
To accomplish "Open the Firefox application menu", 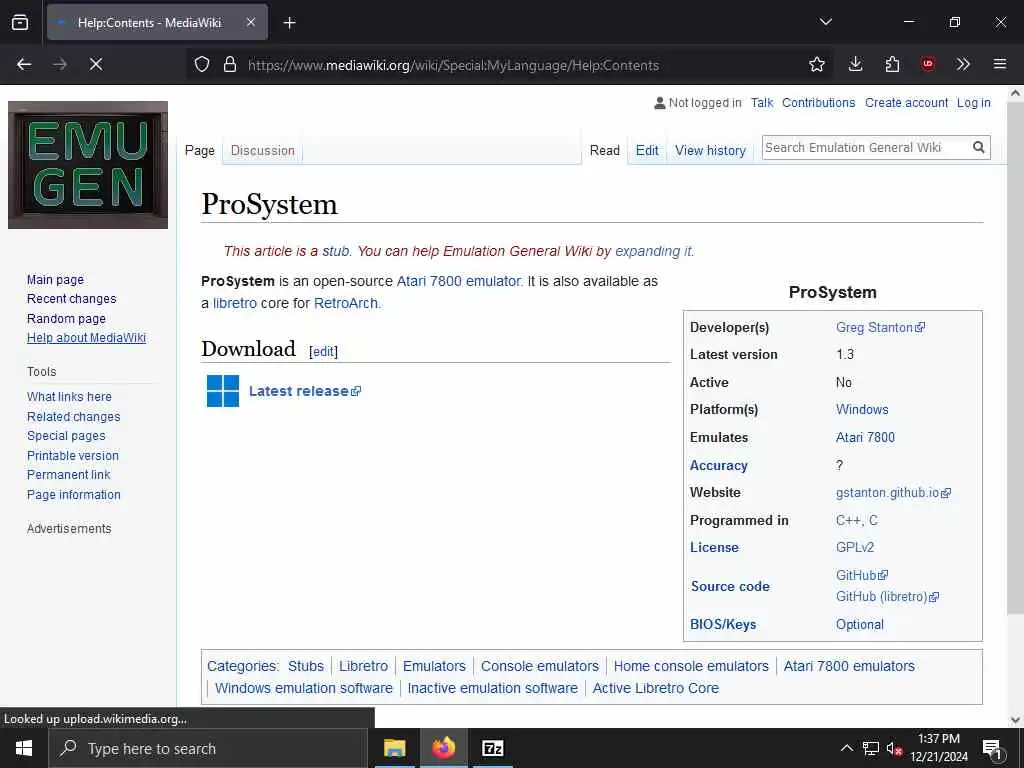I will tap(1000, 64).
